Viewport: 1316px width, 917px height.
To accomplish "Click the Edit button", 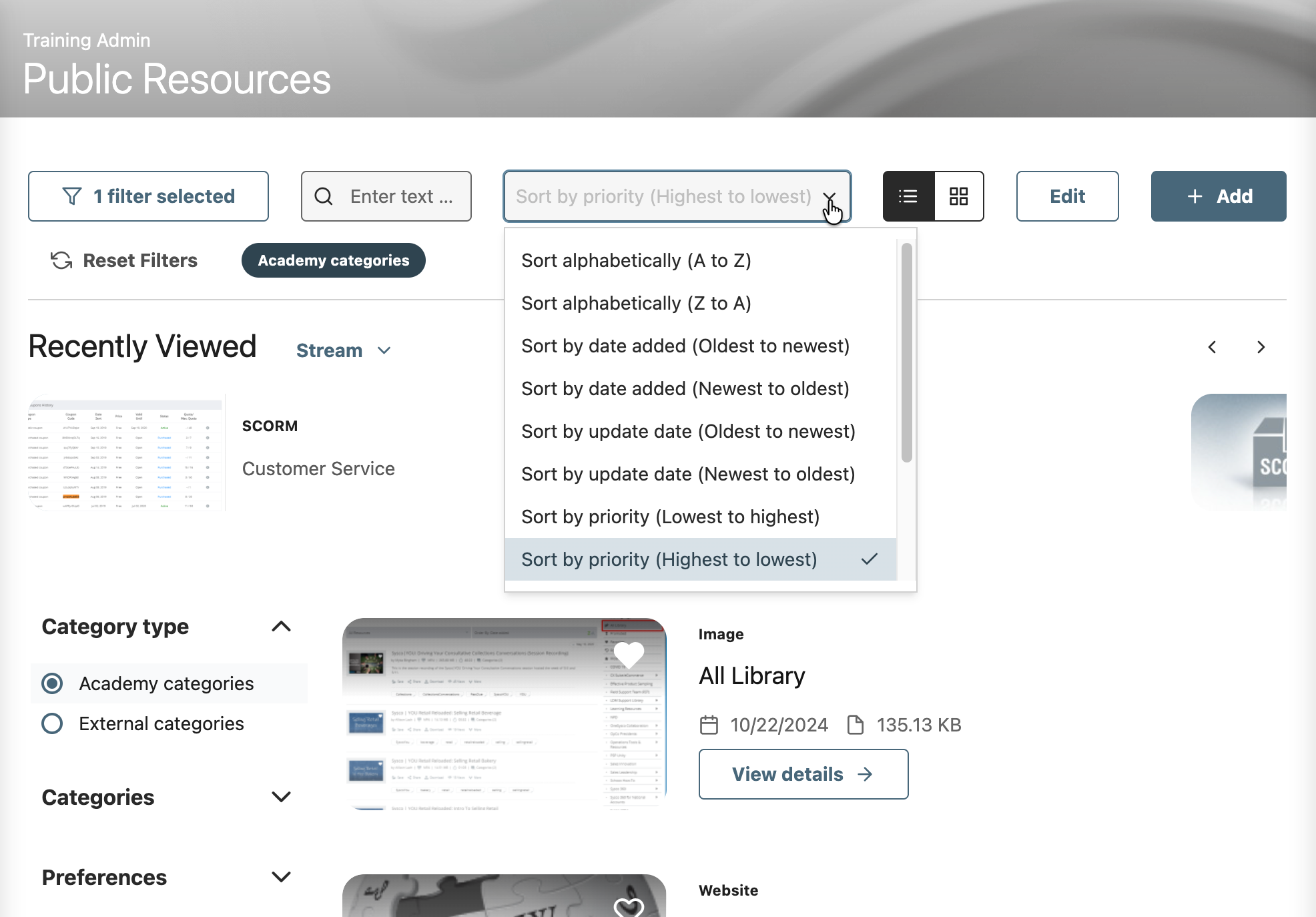I will pos(1067,196).
